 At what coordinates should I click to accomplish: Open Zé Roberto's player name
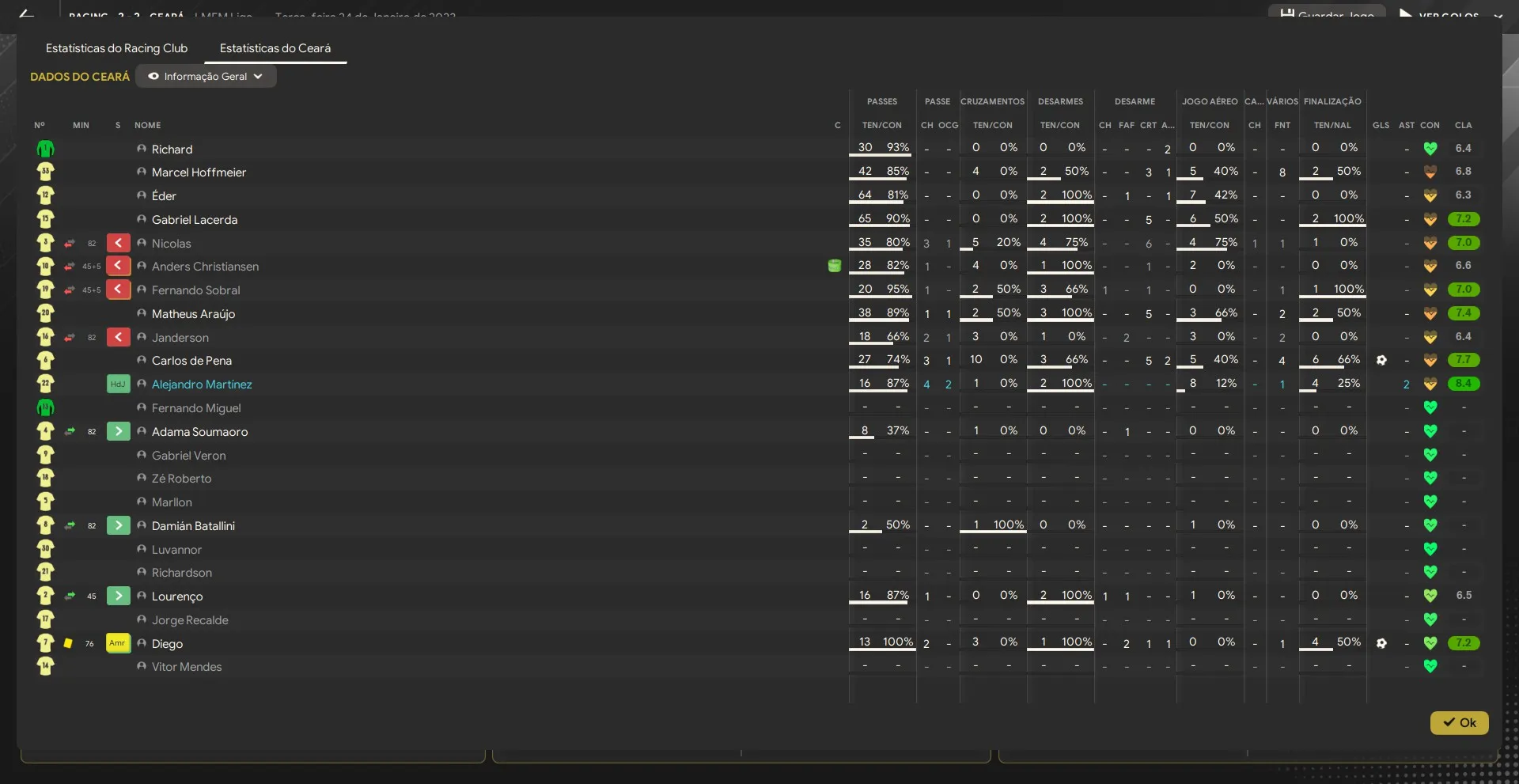181,479
